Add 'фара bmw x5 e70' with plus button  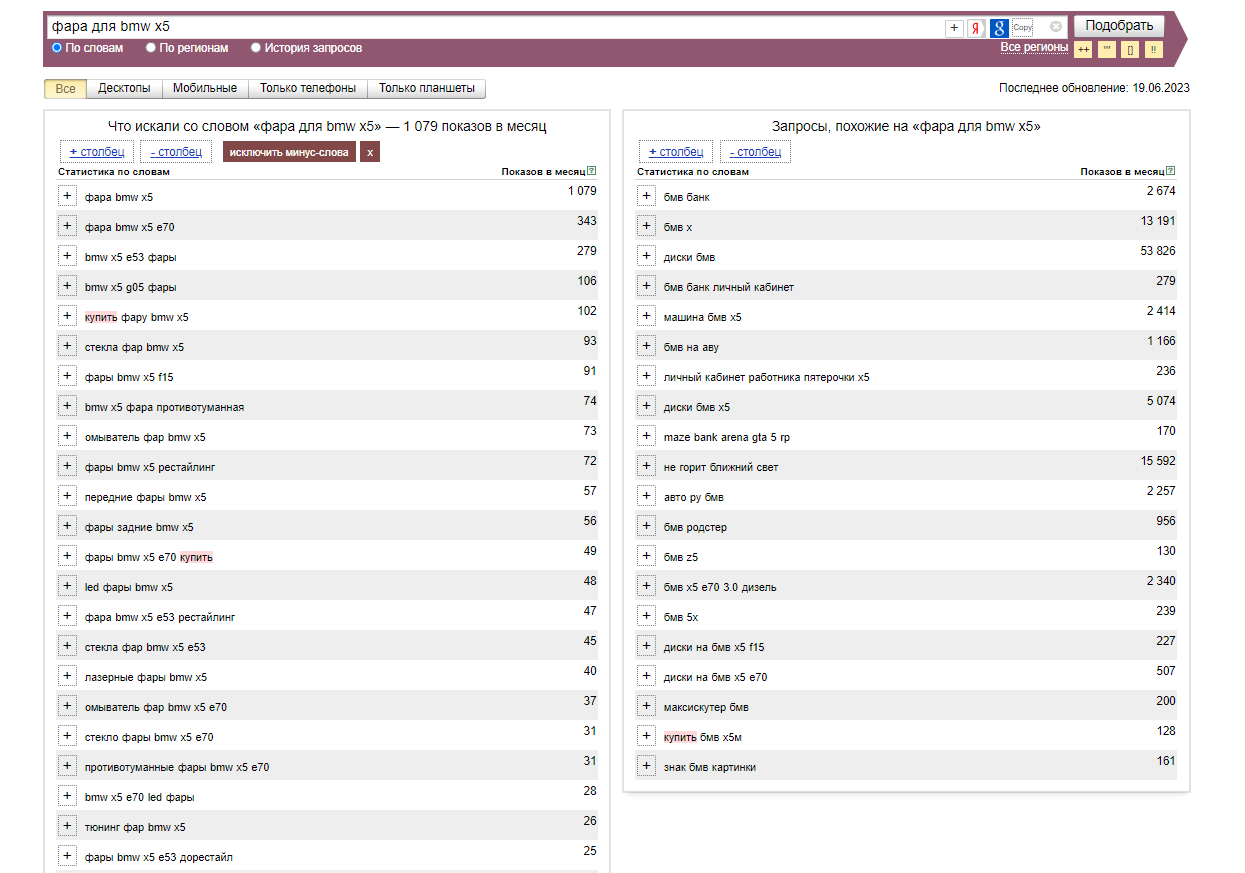click(x=67, y=226)
